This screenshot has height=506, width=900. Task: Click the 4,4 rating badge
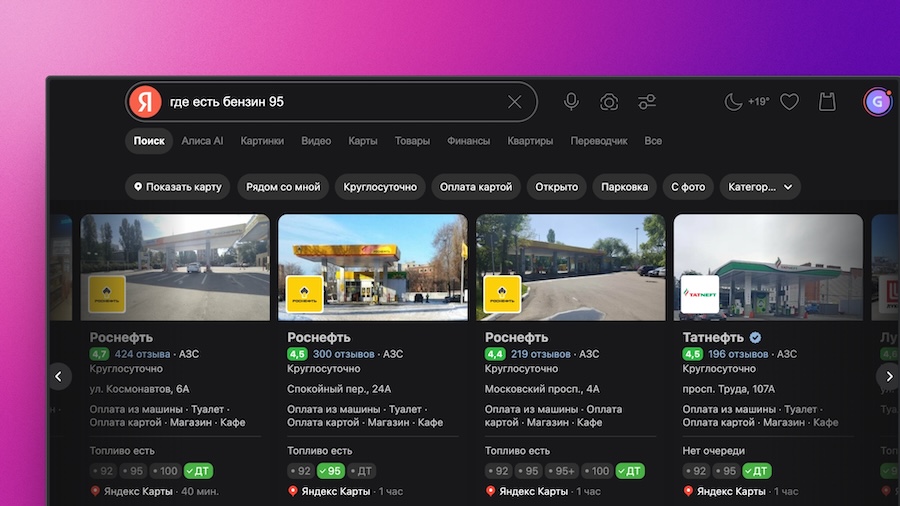point(495,354)
